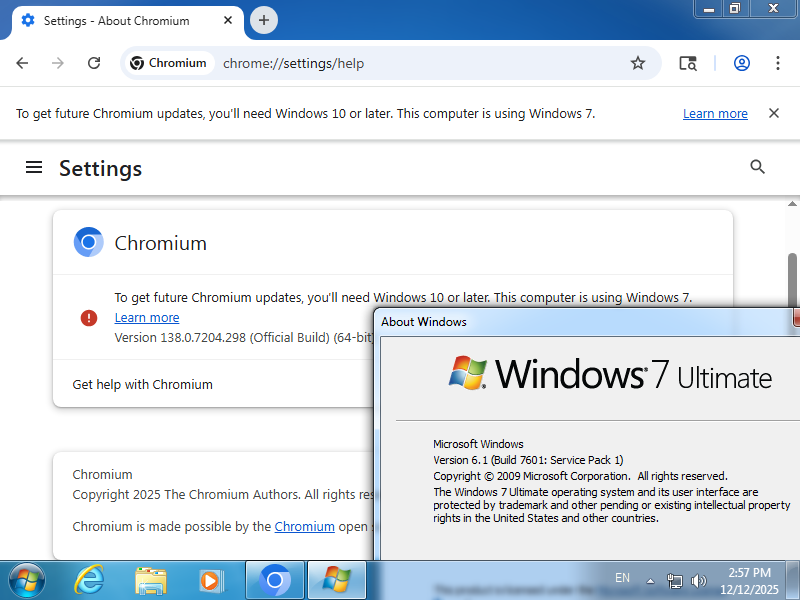Restore down the Chromium window

tap(735, 9)
